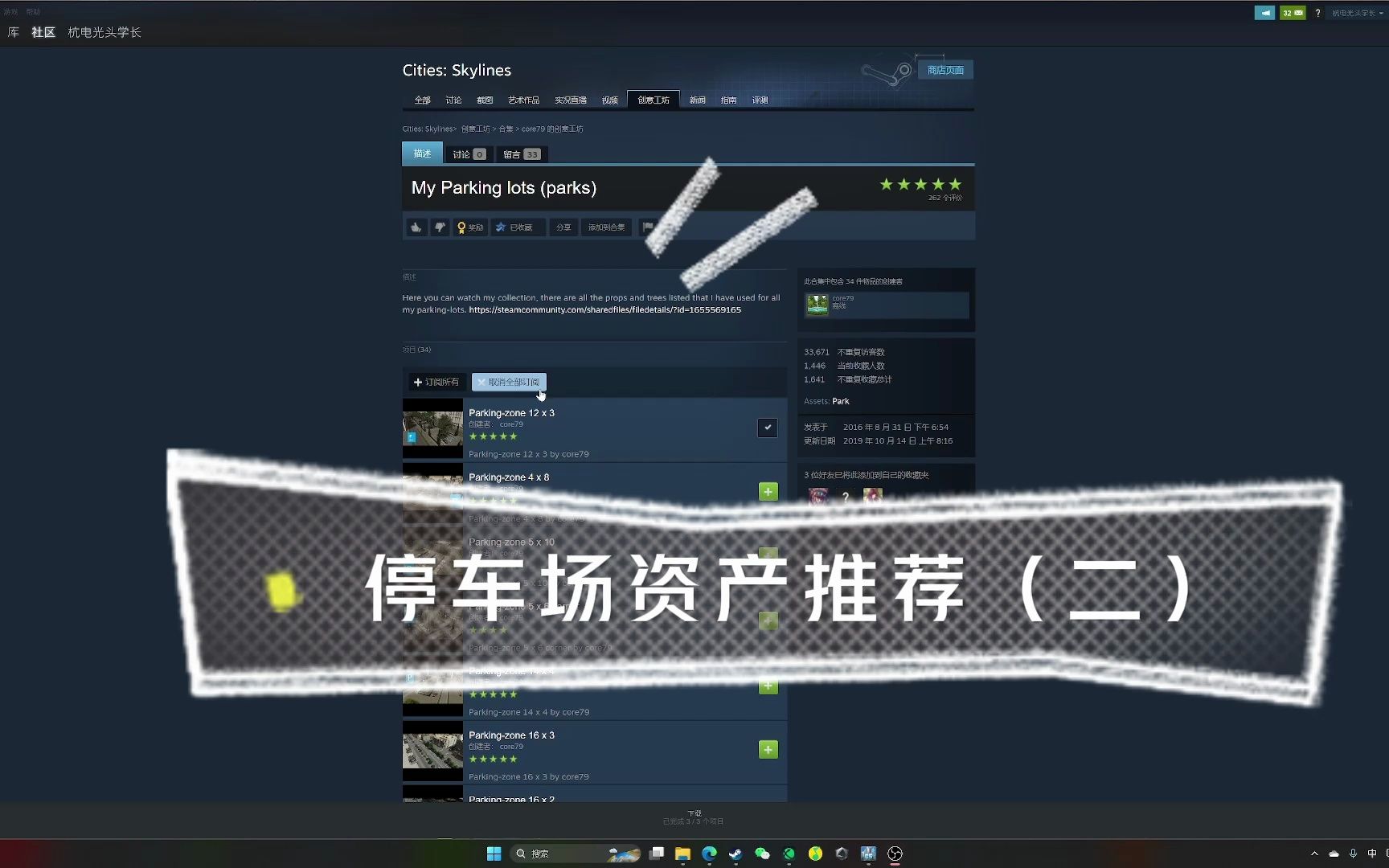
Task: Open Parking-zone 16 x 3 thumbnail
Action: [432, 751]
